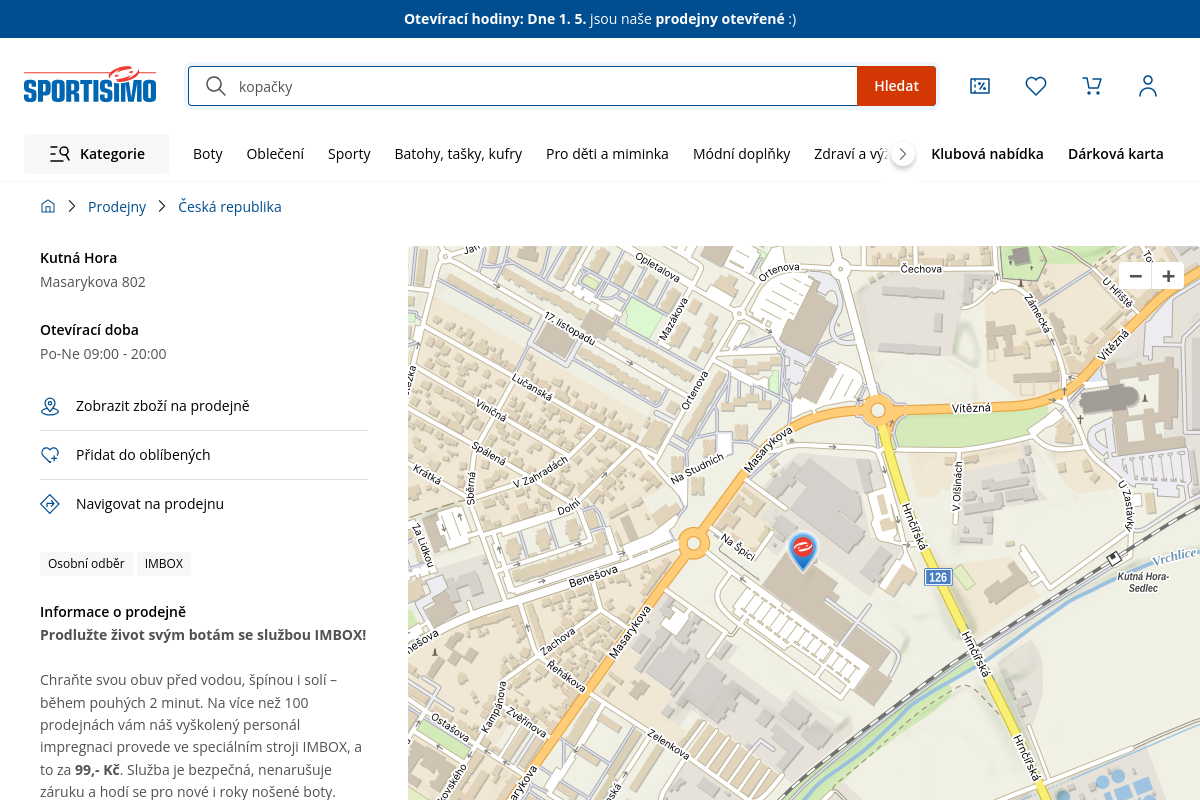Screen dimensions: 1200x800
Task: Zoom out on the map
Action: (x=1135, y=276)
